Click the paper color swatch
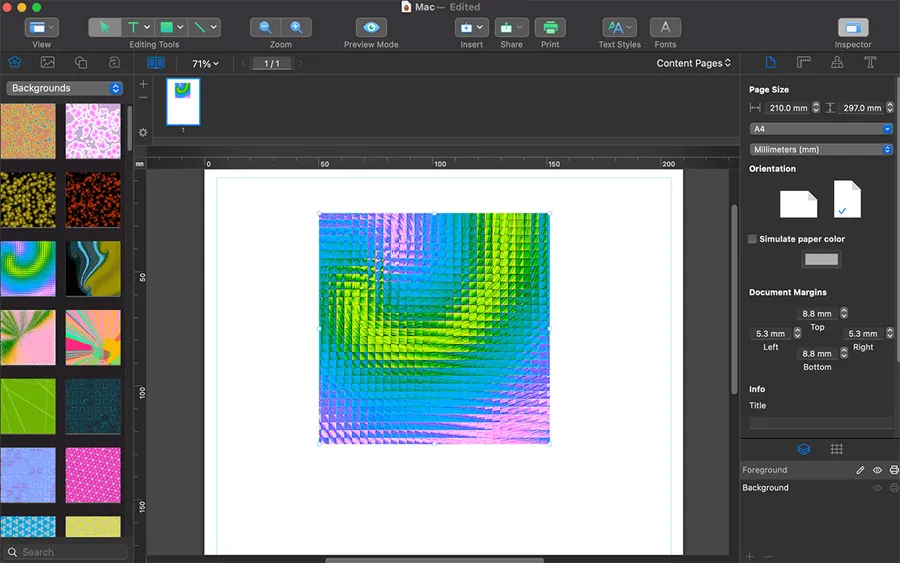The width and height of the screenshot is (900, 563). (821, 260)
